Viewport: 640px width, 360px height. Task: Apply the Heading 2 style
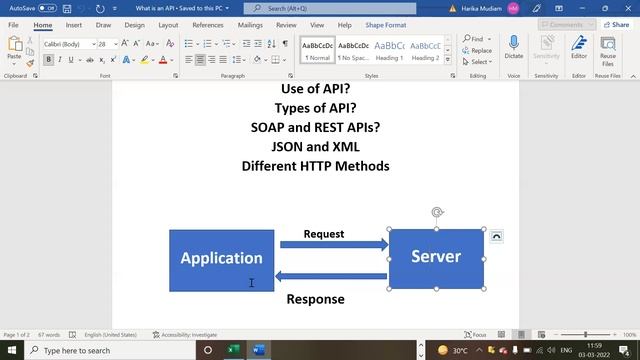click(x=425, y=50)
